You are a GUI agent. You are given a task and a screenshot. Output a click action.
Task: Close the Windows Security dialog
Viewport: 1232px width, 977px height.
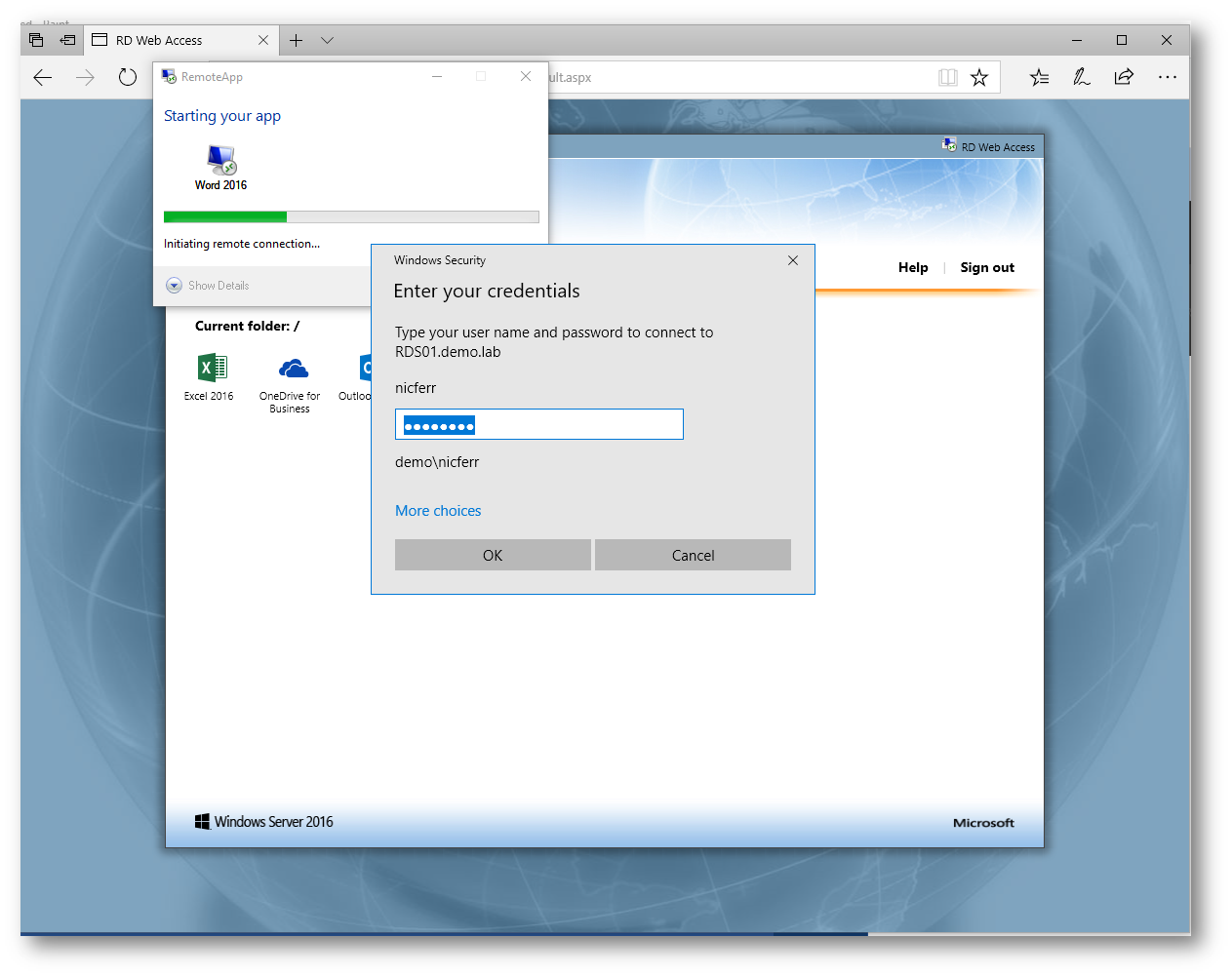[x=793, y=260]
